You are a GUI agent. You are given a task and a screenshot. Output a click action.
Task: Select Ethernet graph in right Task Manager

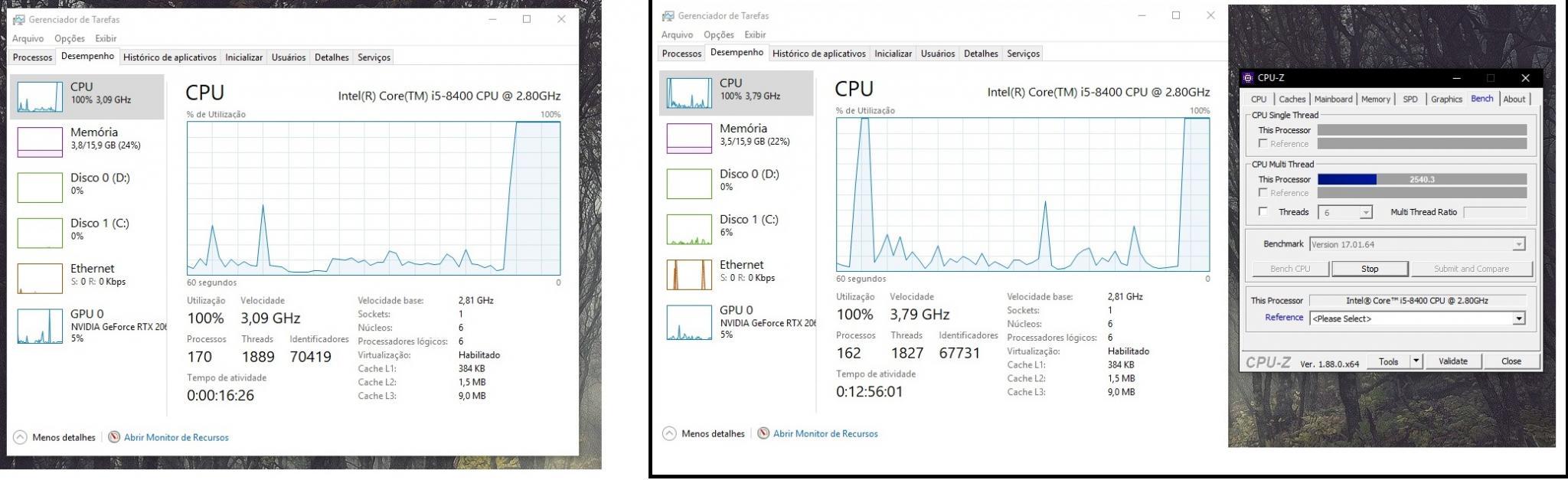[689, 275]
